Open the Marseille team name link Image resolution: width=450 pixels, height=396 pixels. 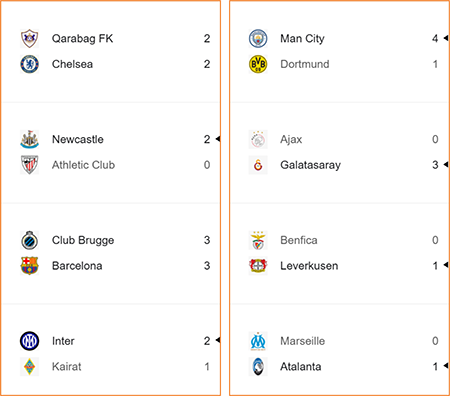302,341
